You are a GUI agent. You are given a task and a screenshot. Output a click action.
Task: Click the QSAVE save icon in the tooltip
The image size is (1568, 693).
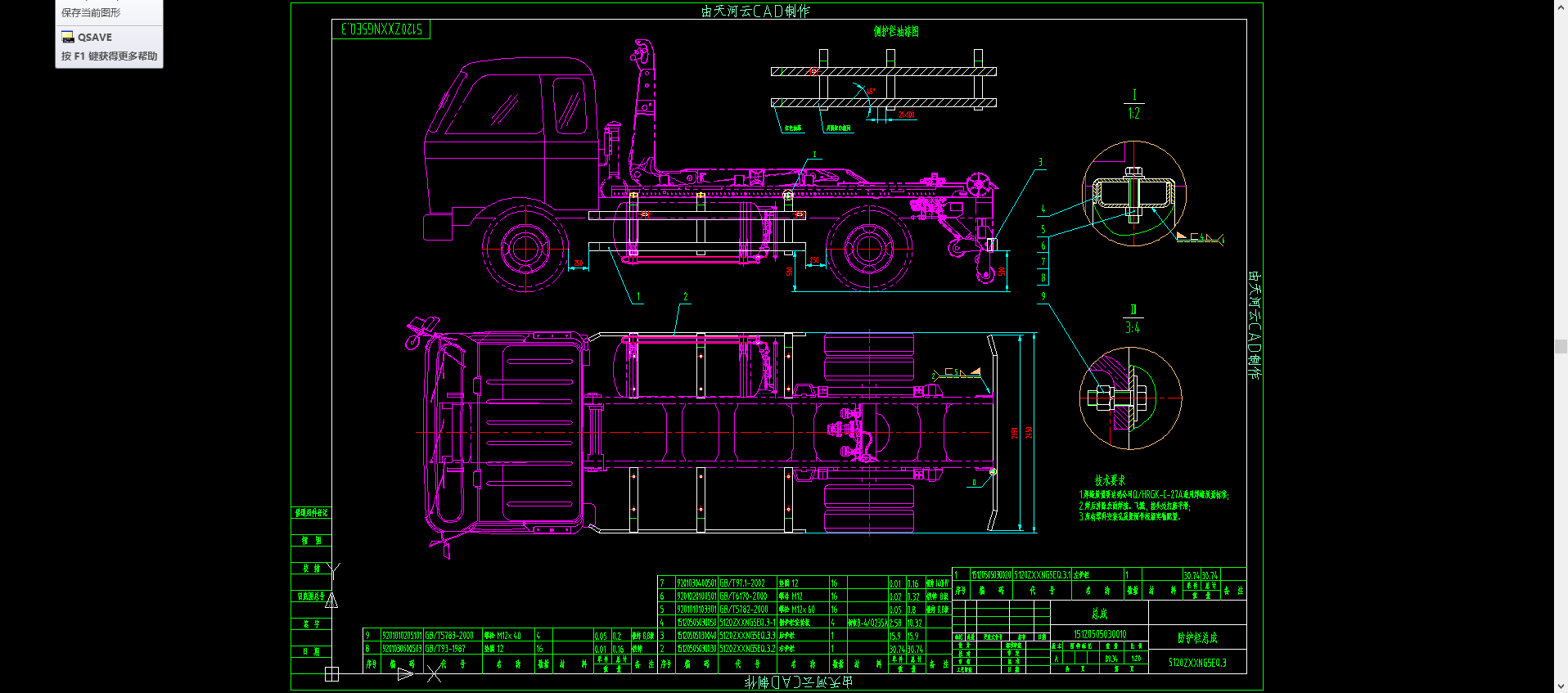[68, 37]
